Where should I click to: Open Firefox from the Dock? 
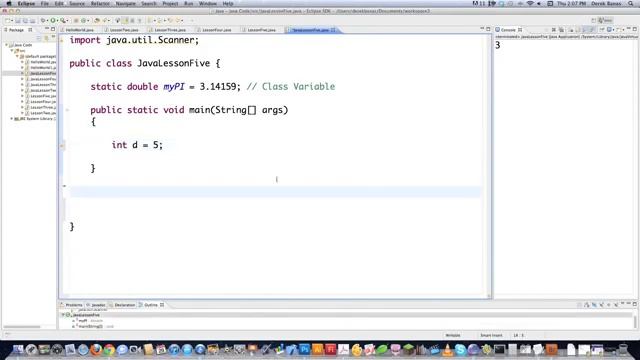coord(96,349)
